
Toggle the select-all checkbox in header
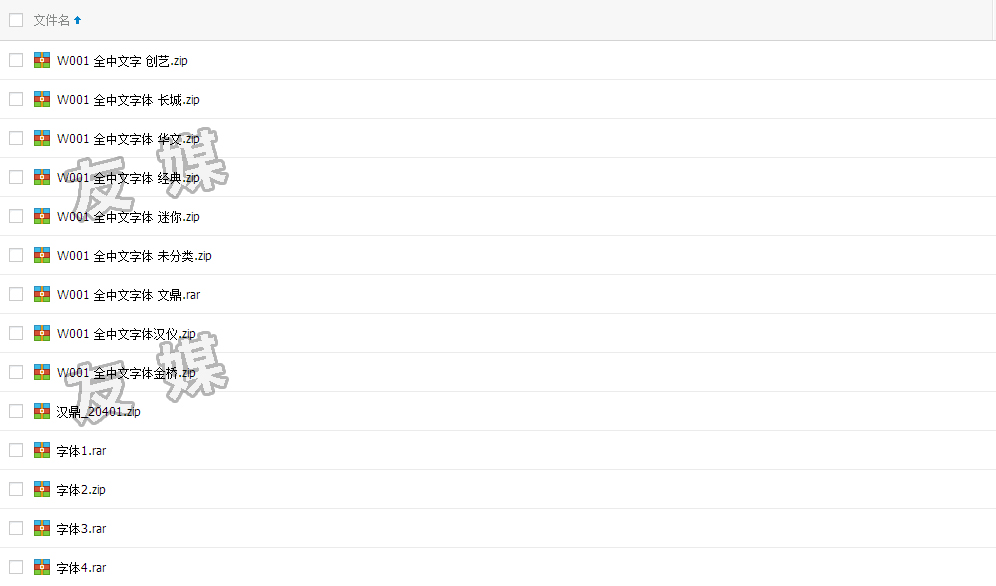coord(16,20)
